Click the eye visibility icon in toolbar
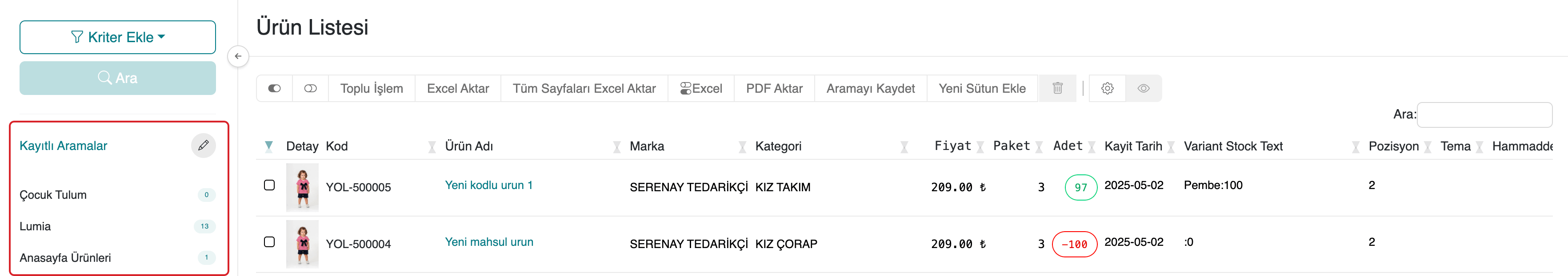The height and width of the screenshot is (276, 1568). tap(1143, 88)
